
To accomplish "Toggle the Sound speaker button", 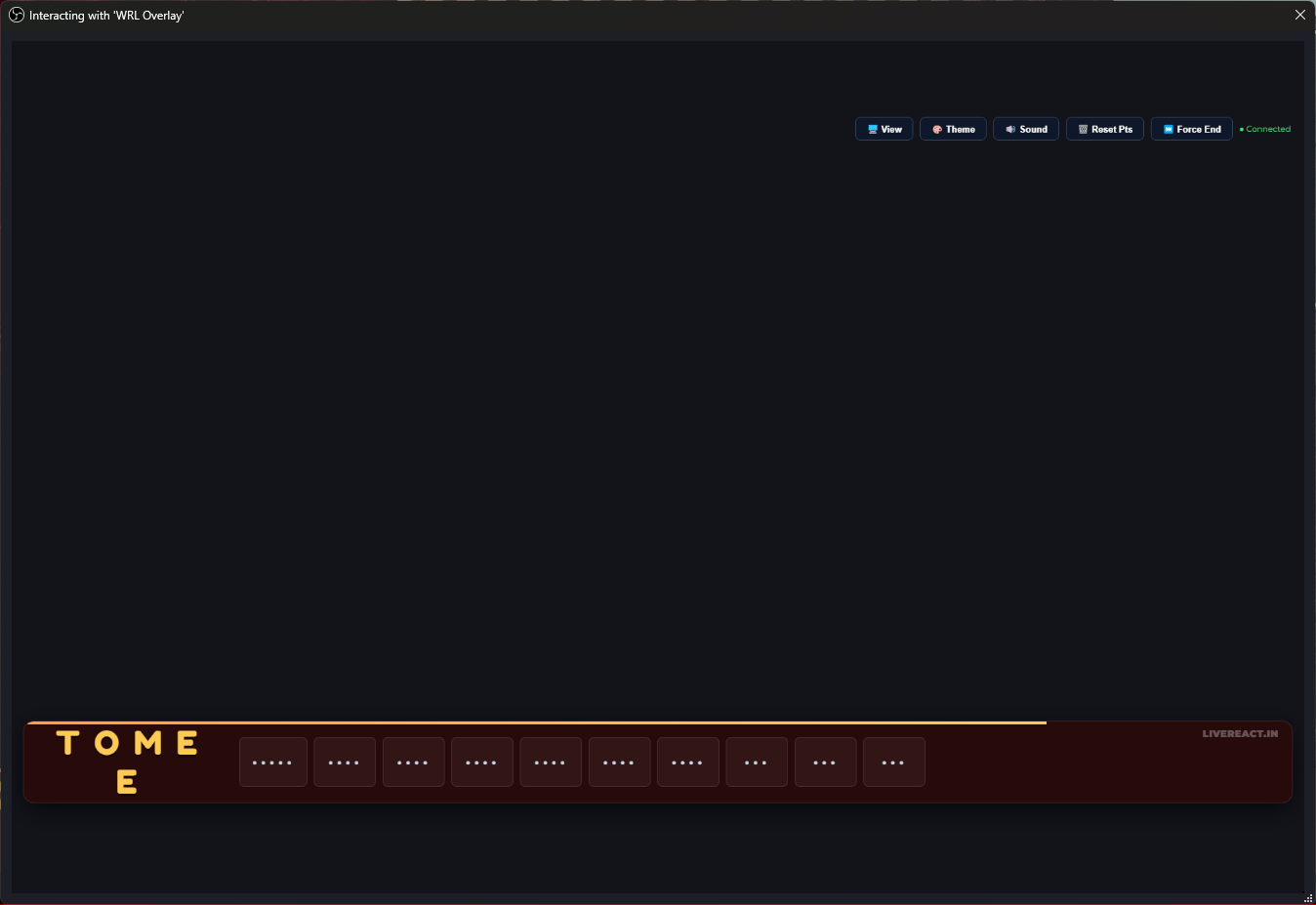I will pos(1025,129).
